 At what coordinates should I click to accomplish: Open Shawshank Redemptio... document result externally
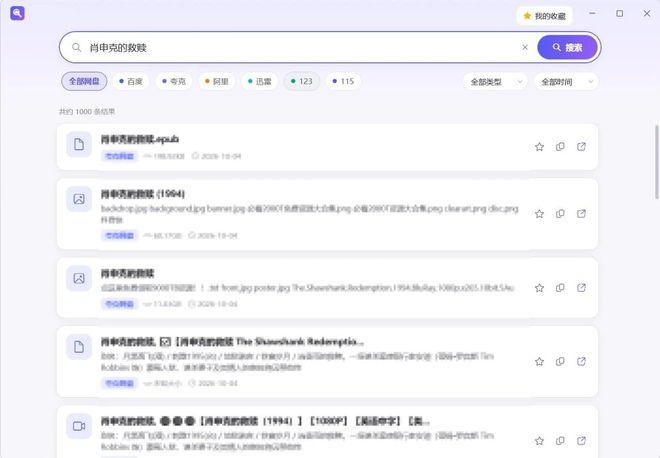(581, 362)
